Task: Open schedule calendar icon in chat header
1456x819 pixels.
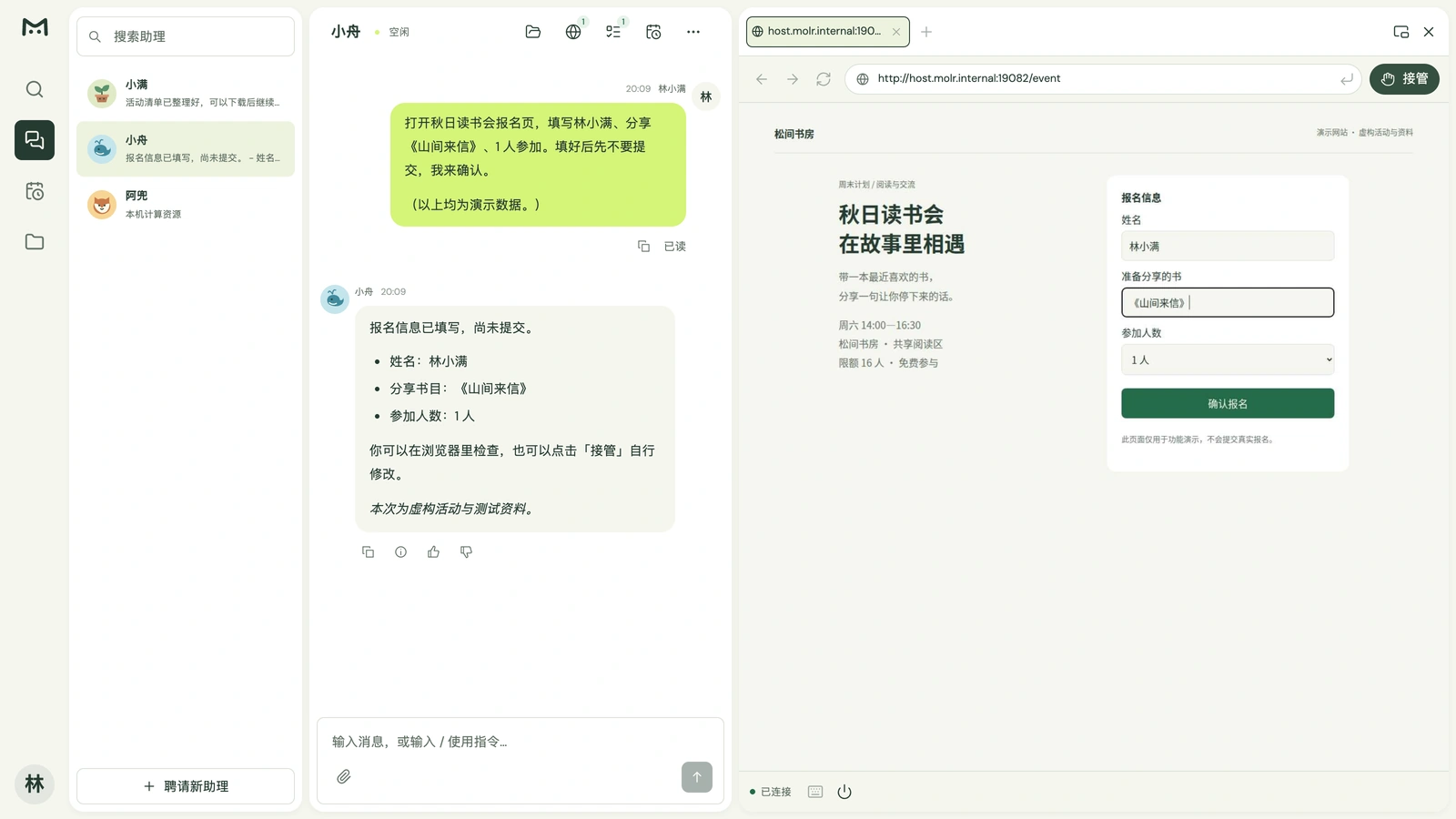Action: 653,32
